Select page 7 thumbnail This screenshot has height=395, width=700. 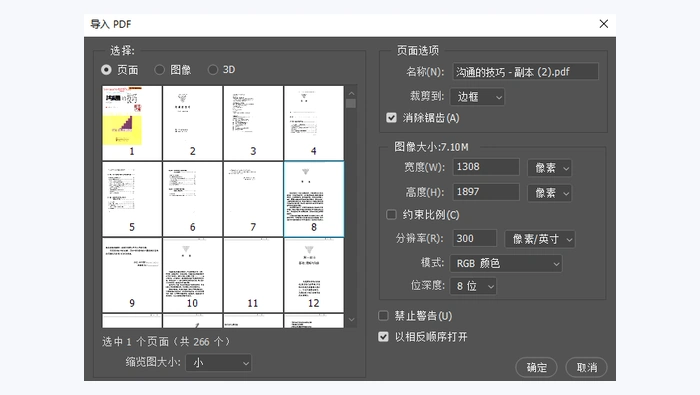coord(253,199)
